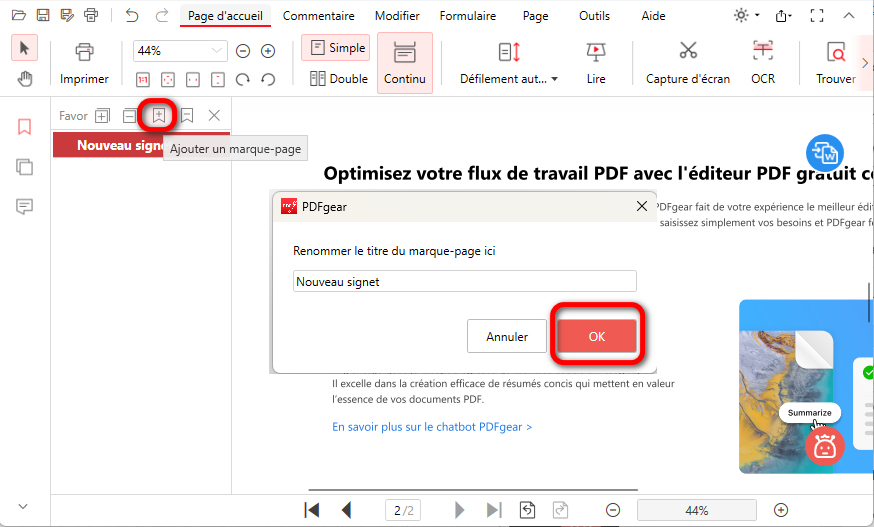Open the share dropdown icon
The image size is (874, 527).
click(x=783, y=16)
